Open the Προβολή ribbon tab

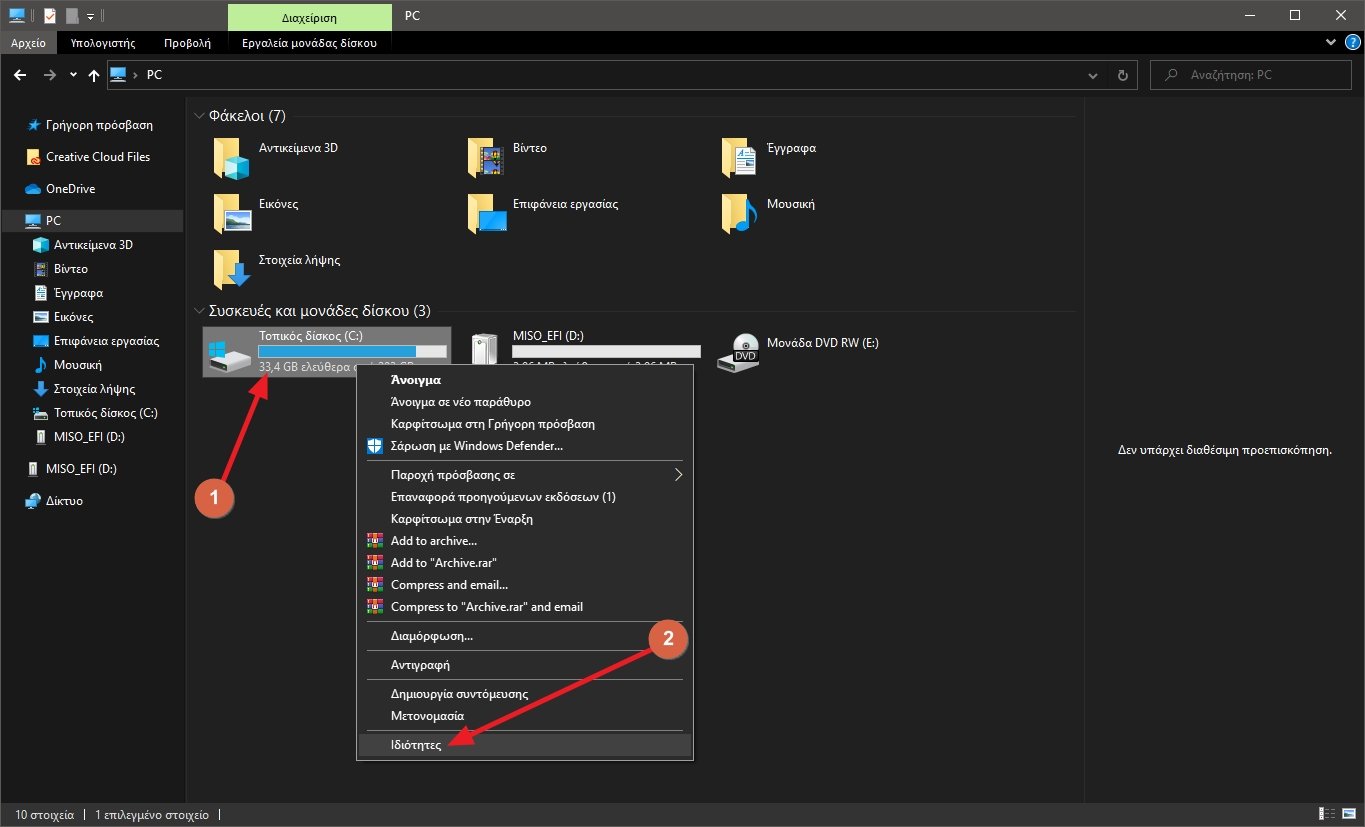pos(187,43)
